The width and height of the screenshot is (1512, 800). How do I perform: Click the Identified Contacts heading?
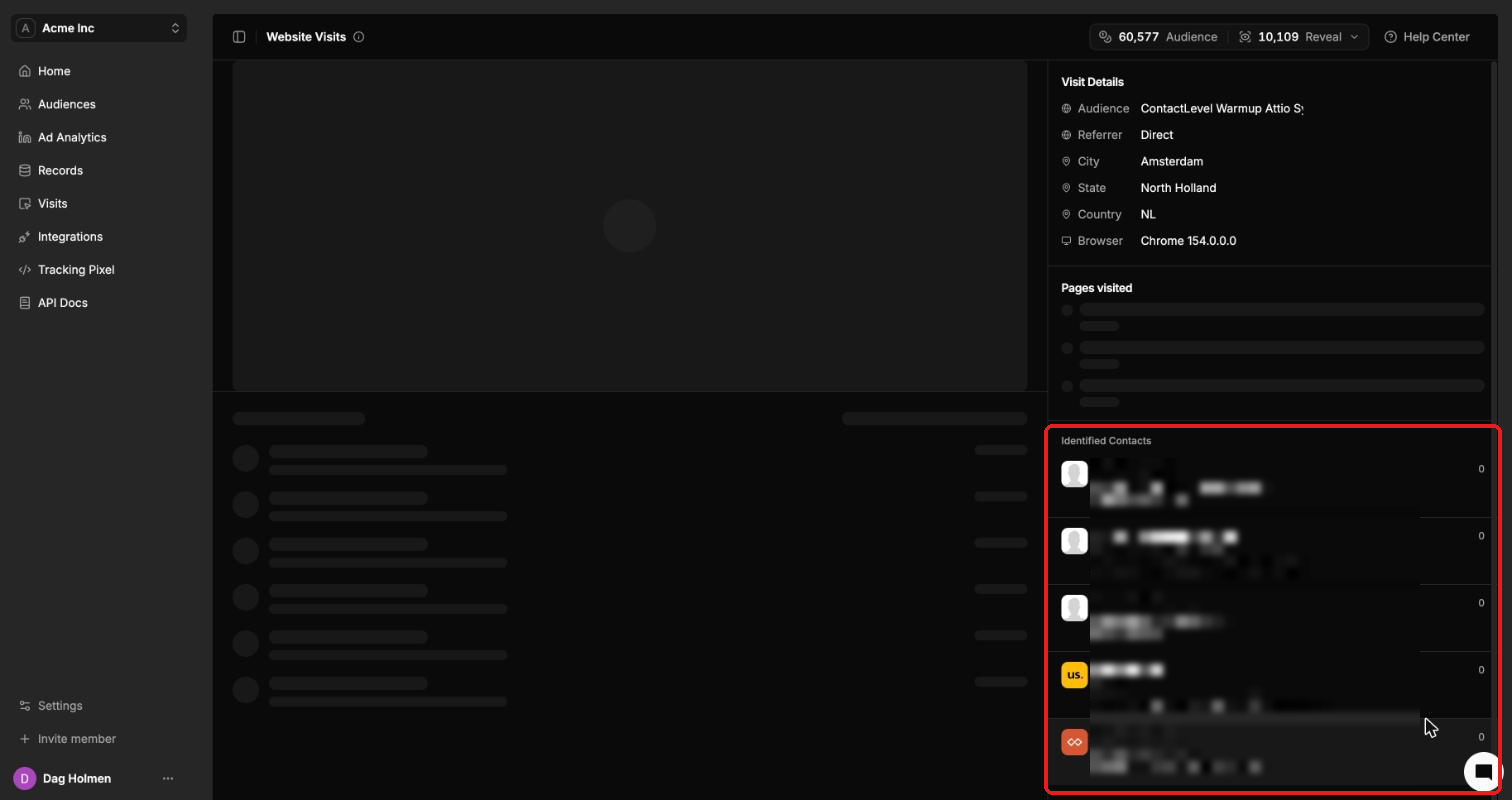coord(1106,441)
